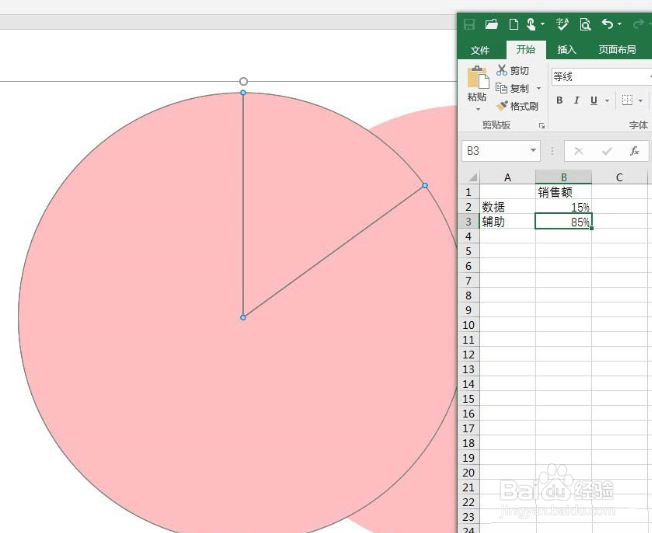Select row 2 header
This screenshot has height=533, width=652.
(x=469, y=207)
